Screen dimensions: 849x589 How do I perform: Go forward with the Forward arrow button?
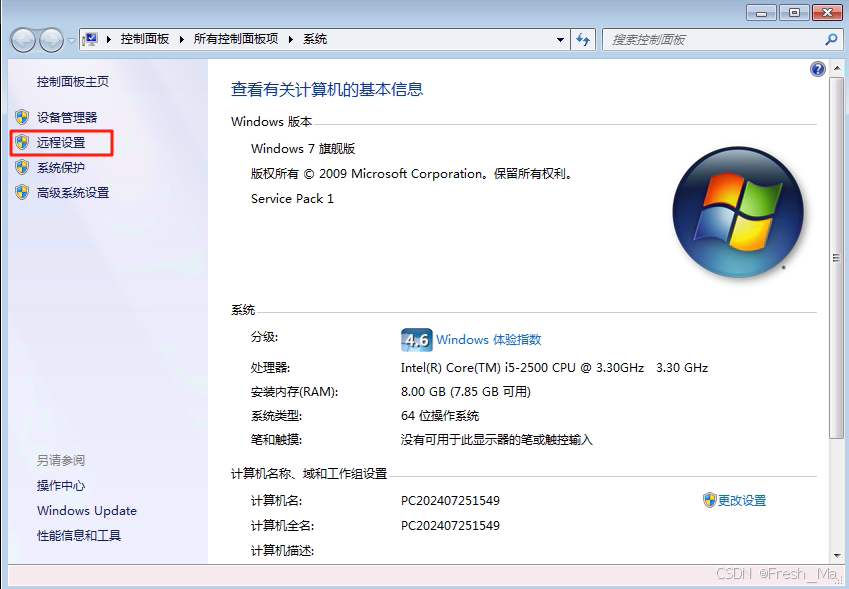click(x=51, y=40)
